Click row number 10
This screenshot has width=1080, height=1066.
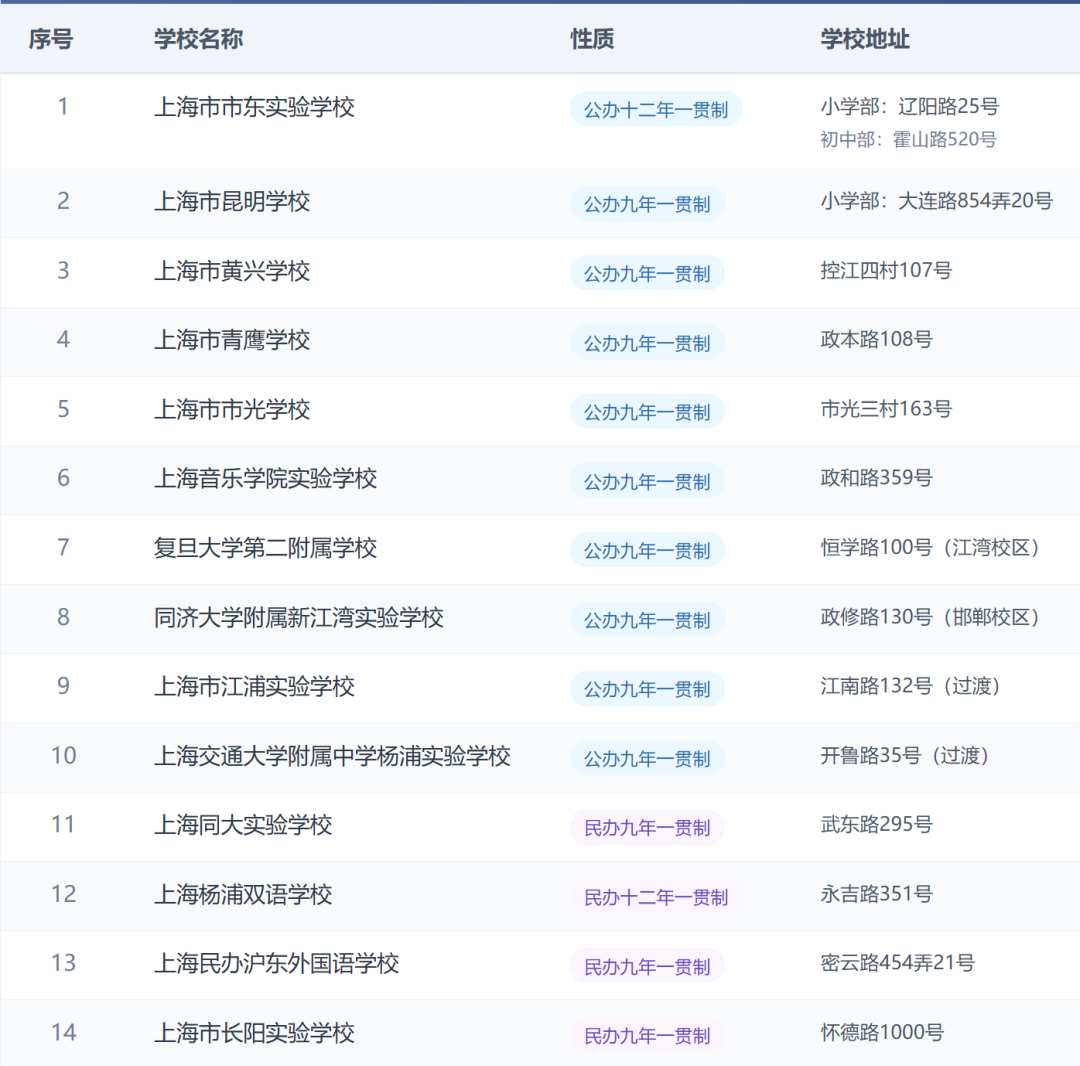63,755
